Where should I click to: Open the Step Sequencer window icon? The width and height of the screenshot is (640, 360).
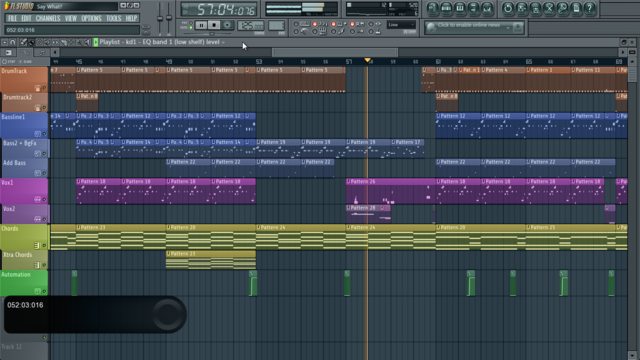click(447, 9)
